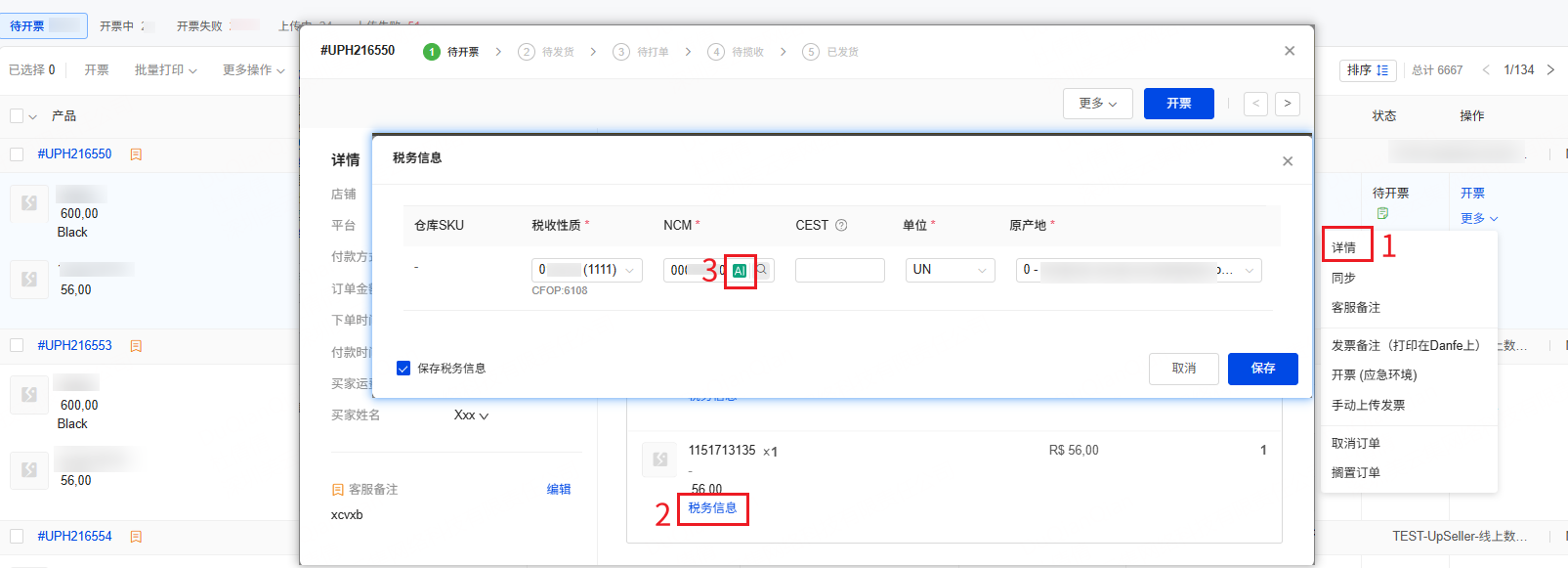The height and width of the screenshot is (568, 1568).
Task: Select 同步 from the context menu
Action: click(1343, 278)
